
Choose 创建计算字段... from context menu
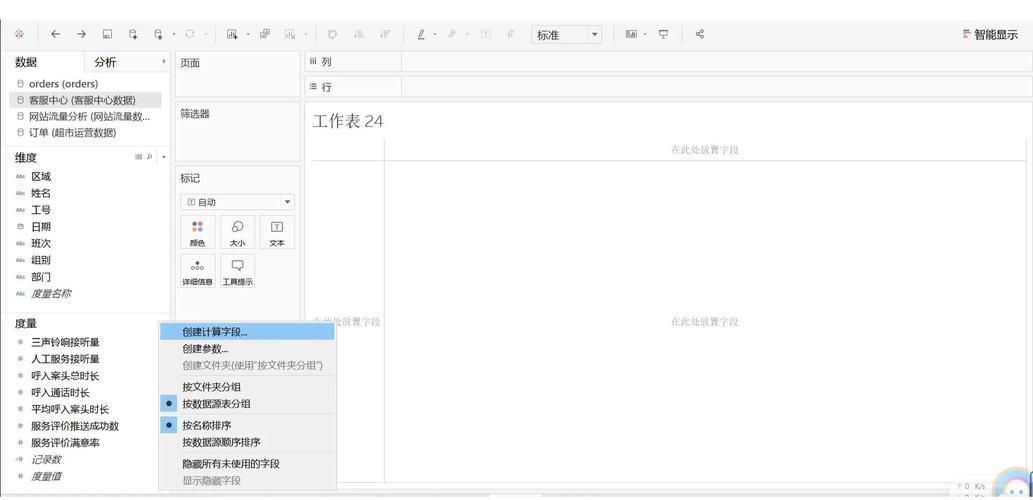pyautogui.click(x=248, y=332)
